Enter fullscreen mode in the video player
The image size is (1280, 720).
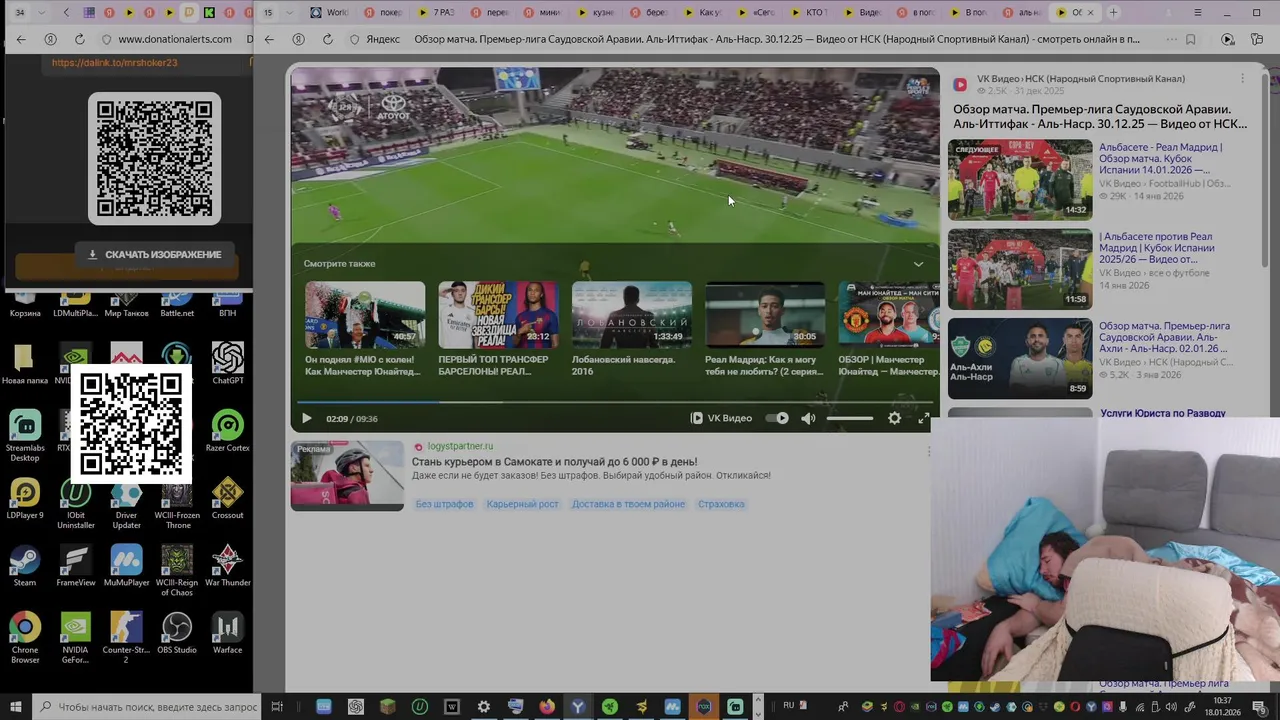coord(923,418)
